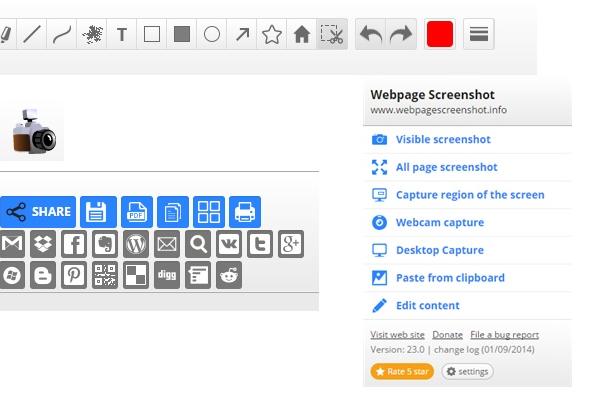Select the filled rectangle tool
The image size is (600, 400).
tap(182, 34)
